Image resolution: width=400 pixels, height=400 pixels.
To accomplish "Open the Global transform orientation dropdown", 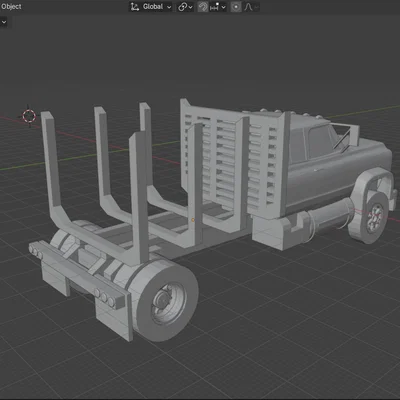I will [x=151, y=7].
